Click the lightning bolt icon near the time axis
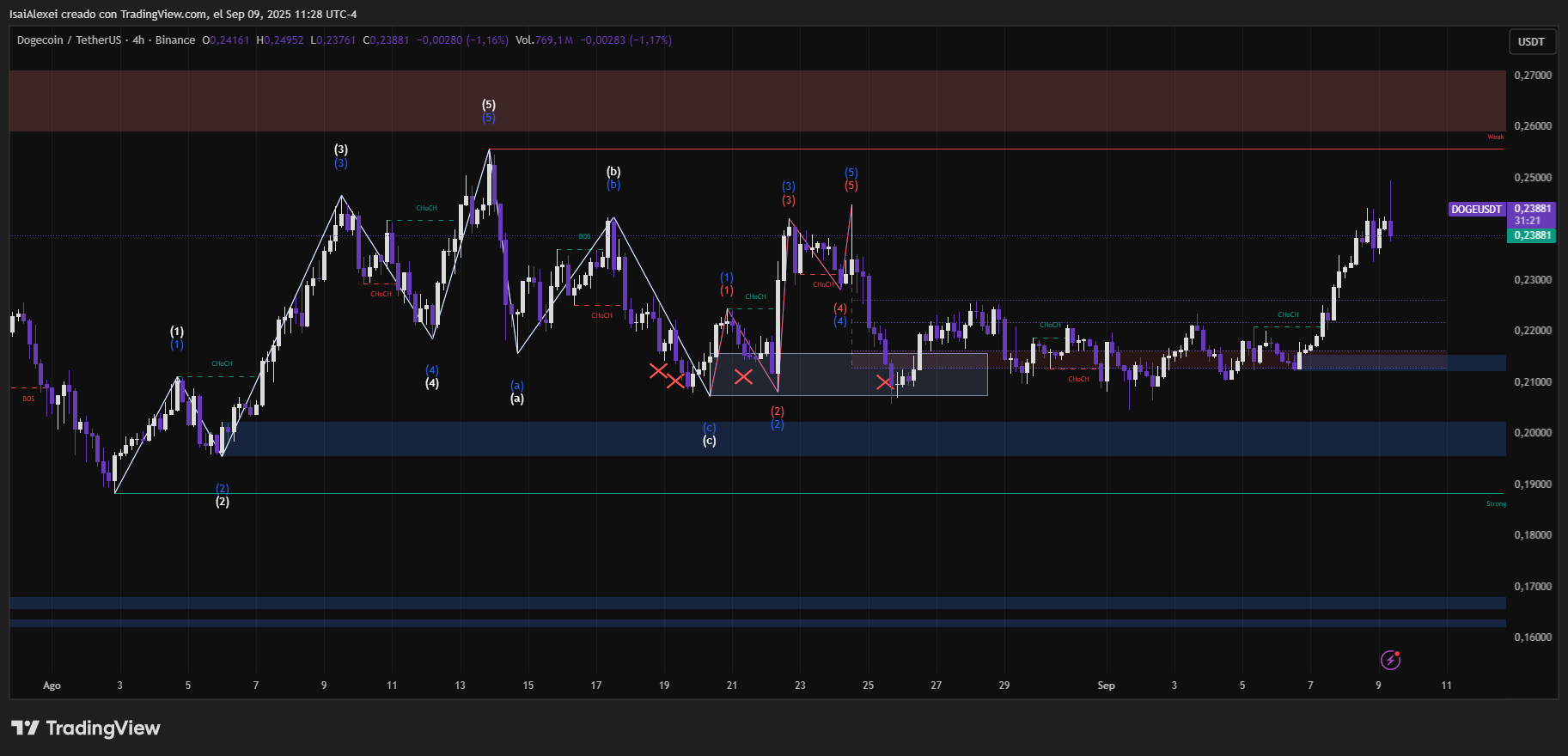This screenshot has height=756, width=1568. (1389, 660)
